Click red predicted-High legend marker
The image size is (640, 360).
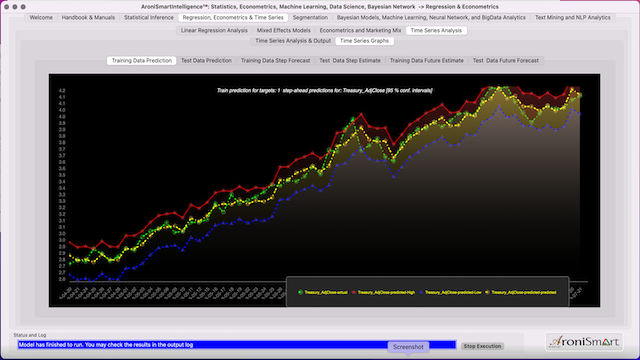point(354,292)
